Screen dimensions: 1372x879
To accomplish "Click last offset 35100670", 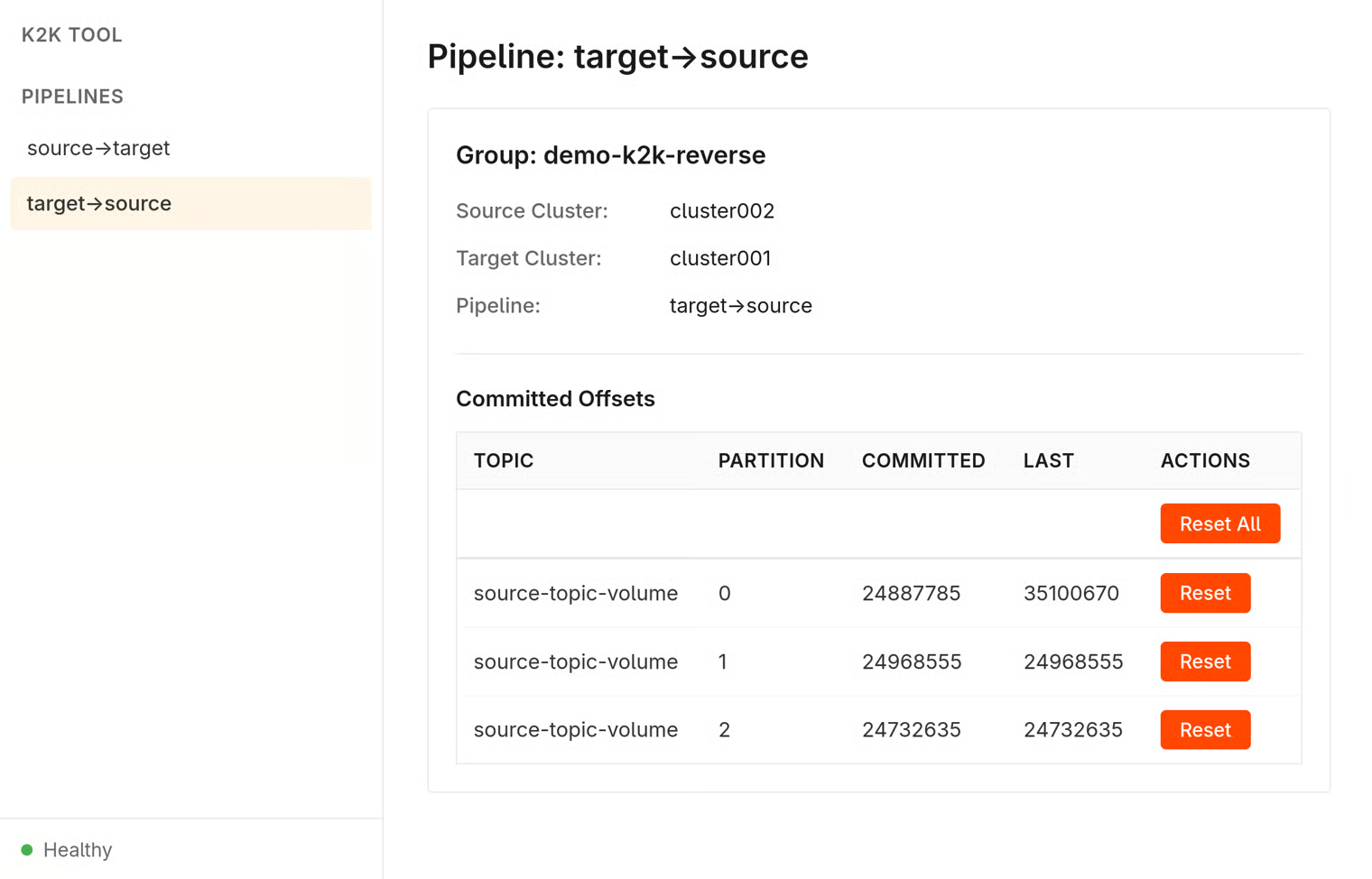I will [x=1071, y=593].
